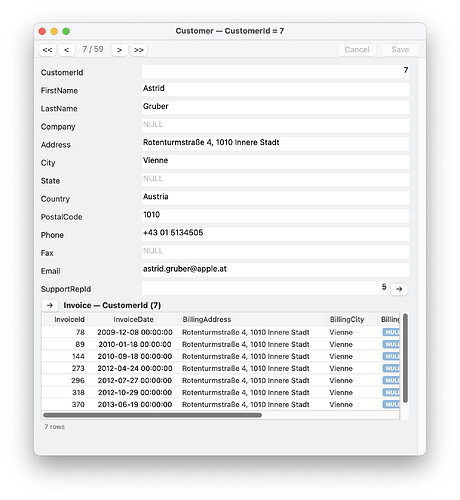Open Invoice table via arrow button
The height and width of the screenshot is (500, 460).
50,305
